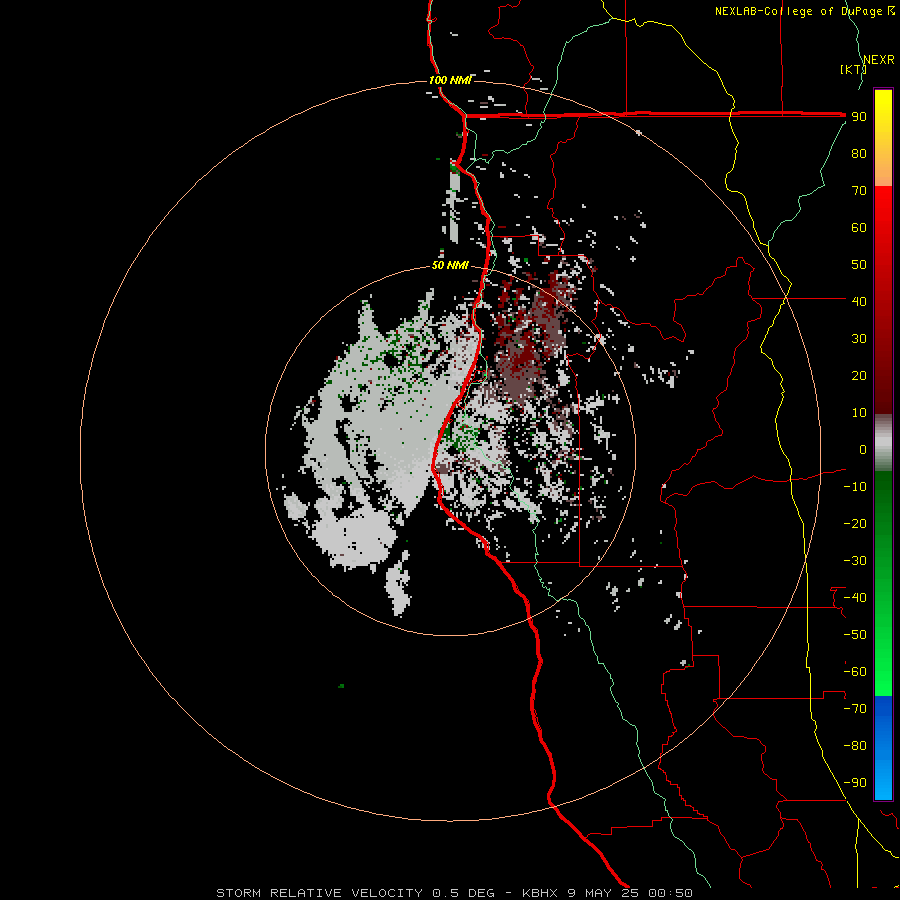Click the 'STORM RELATIVE VELOCITY 0.5 DEG' footer title
Viewport: 900px width, 900px height.
(x=355, y=893)
